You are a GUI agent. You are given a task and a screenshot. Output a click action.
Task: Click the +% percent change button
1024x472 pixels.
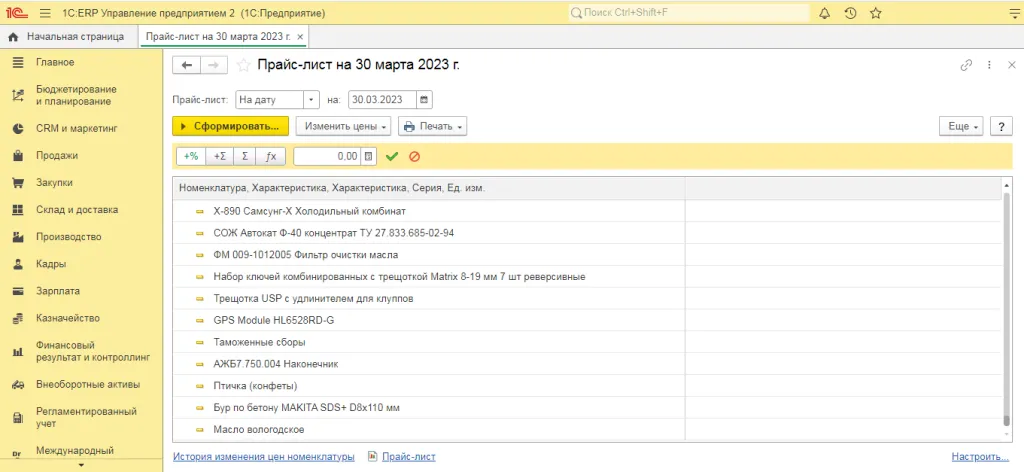tap(190, 156)
